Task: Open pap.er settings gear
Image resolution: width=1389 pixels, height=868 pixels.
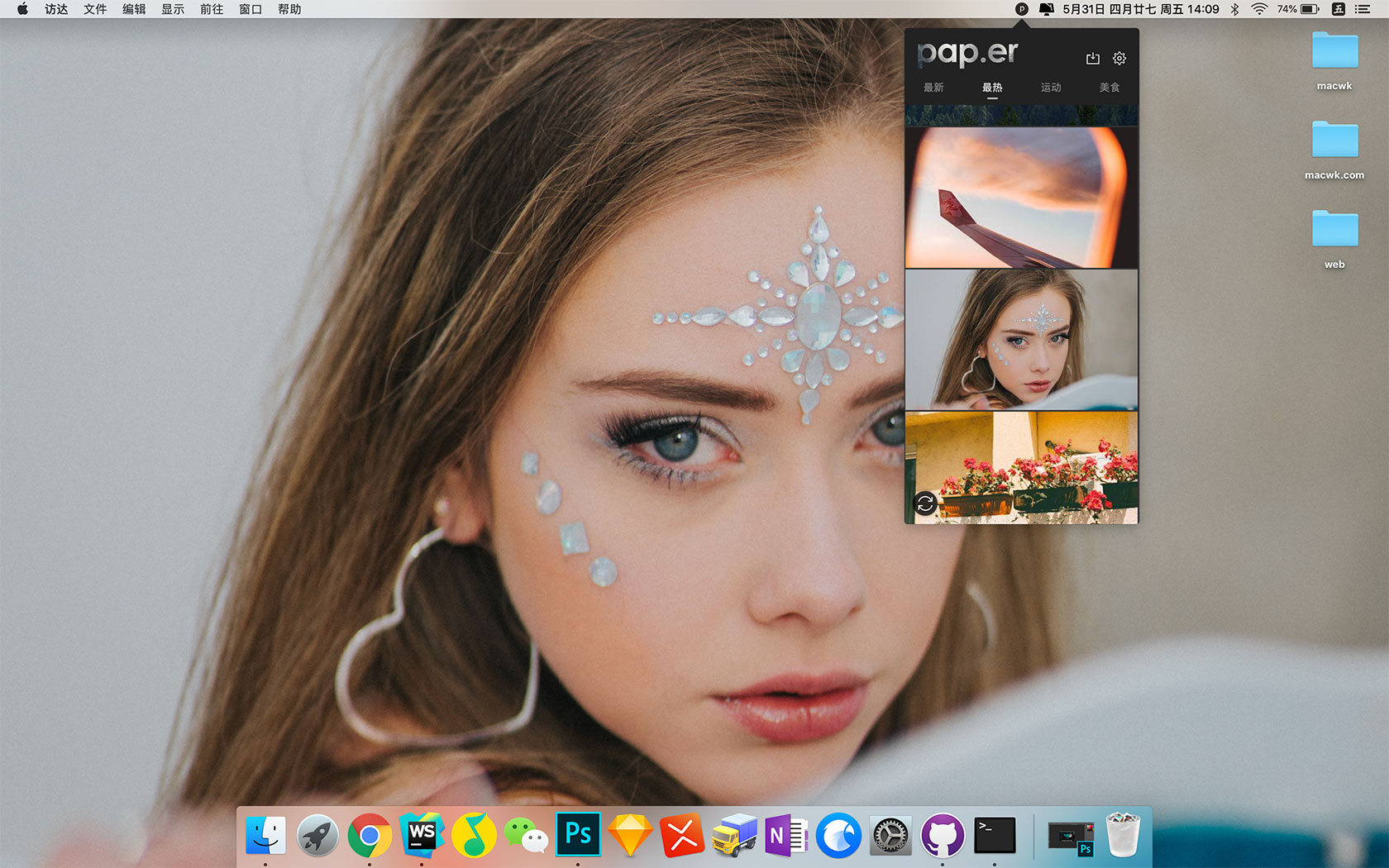Action: [1119, 59]
